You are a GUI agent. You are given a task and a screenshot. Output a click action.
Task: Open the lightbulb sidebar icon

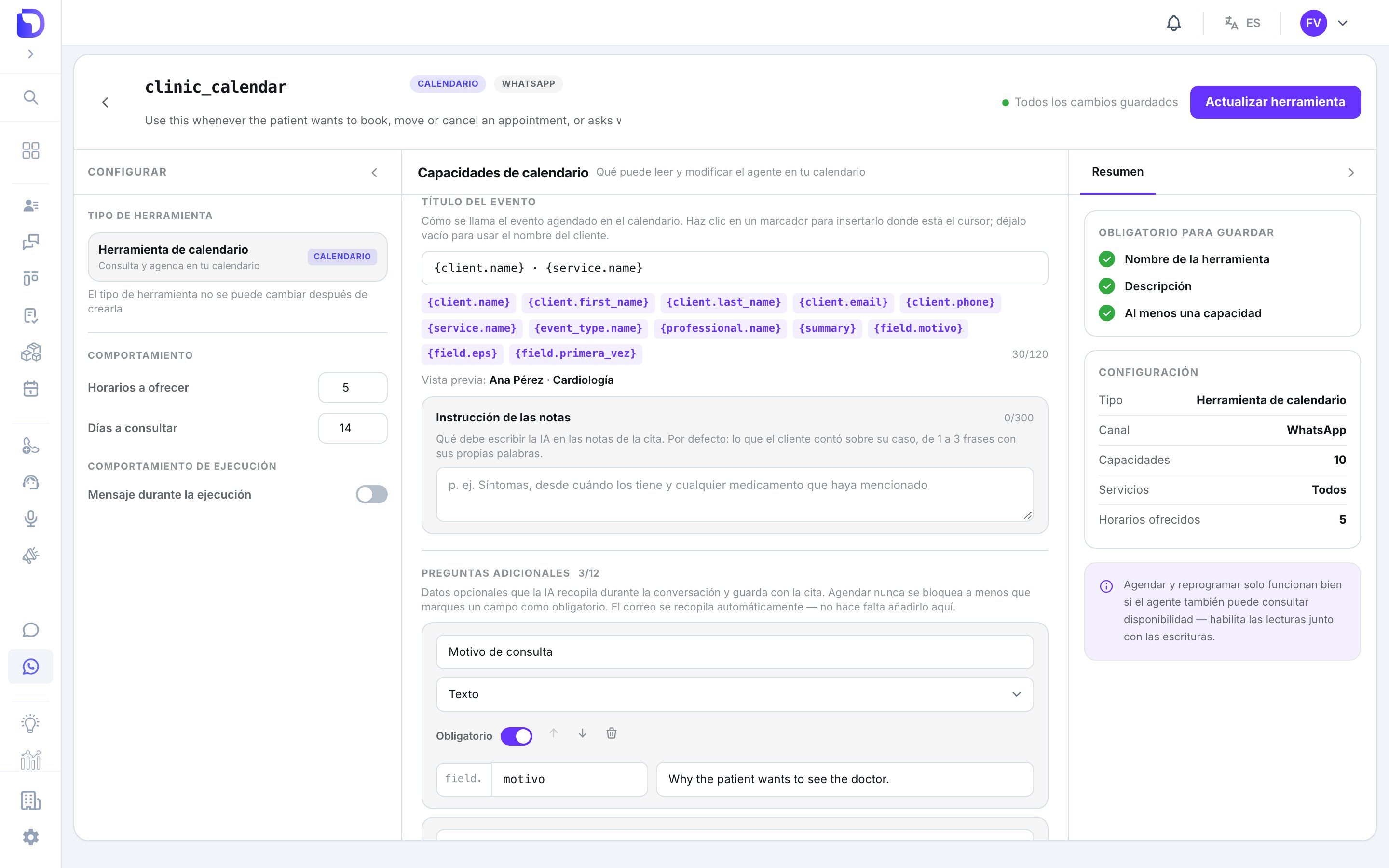pyautogui.click(x=31, y=723)
